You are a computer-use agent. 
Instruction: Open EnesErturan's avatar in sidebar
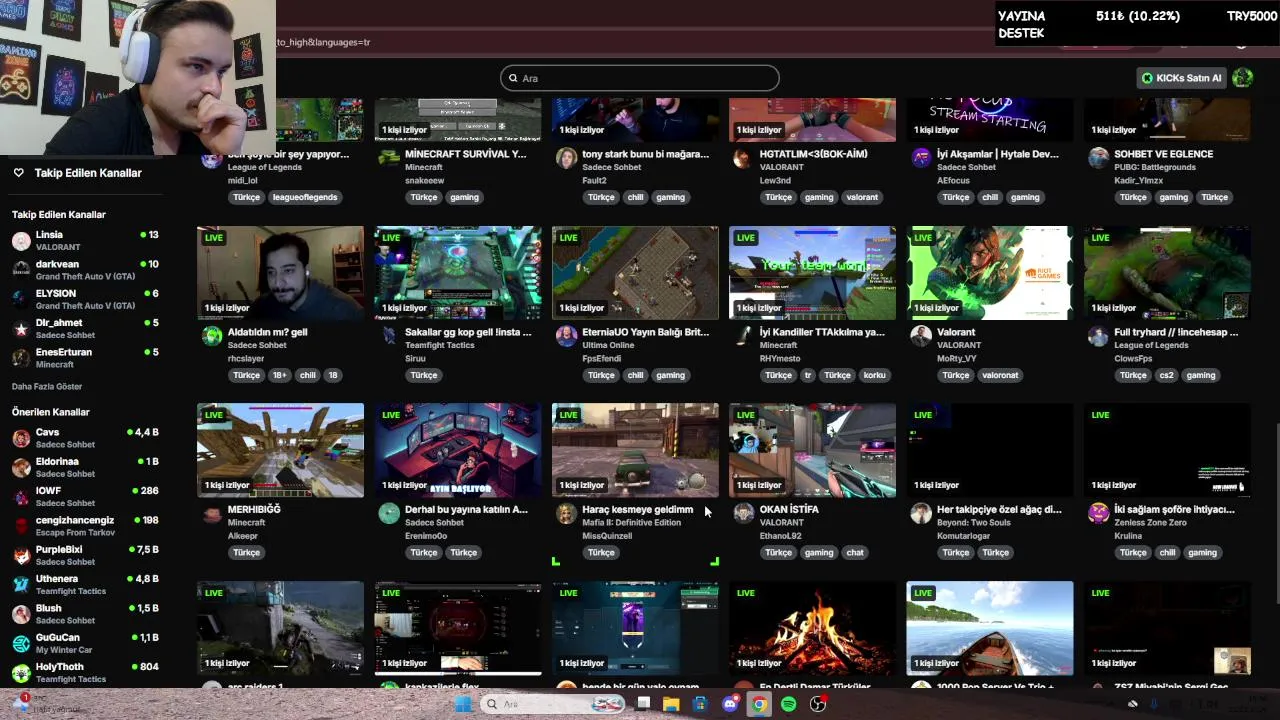pyautogui.click(x=21, y=358)
